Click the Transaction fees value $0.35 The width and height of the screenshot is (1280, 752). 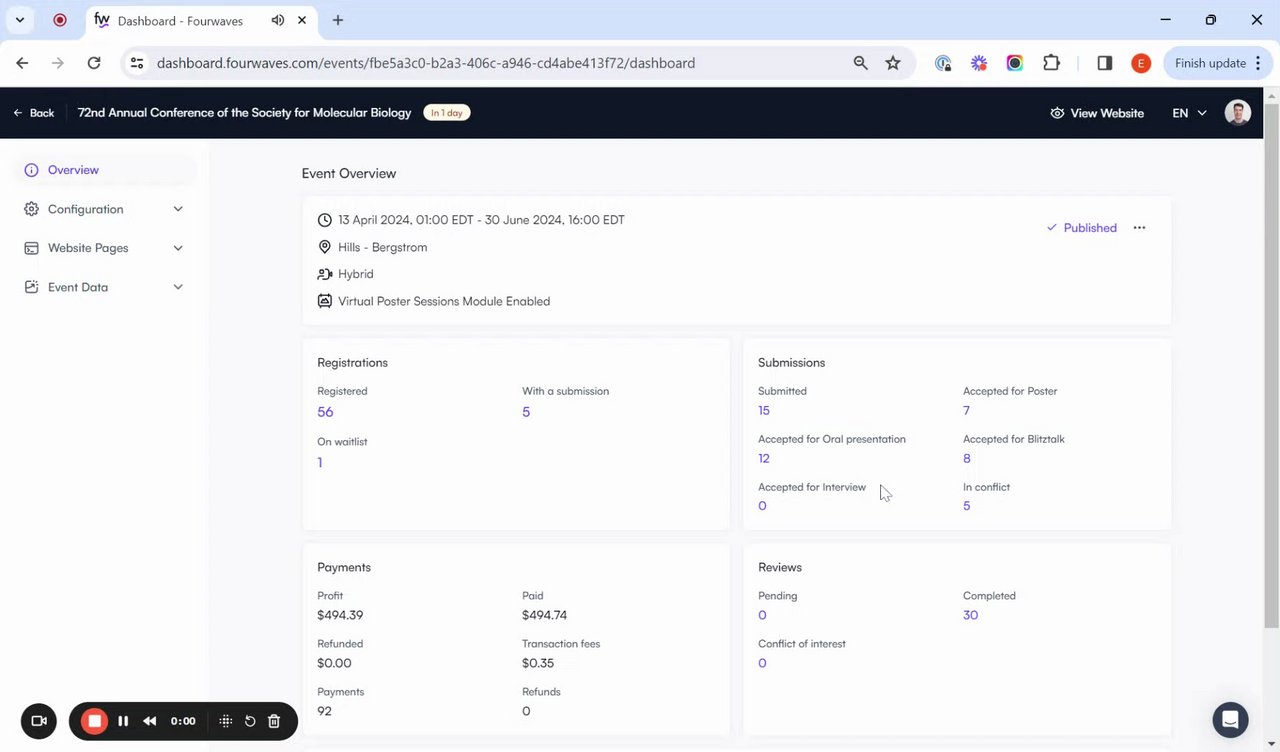pyautogui.click(x=538, y=663)
